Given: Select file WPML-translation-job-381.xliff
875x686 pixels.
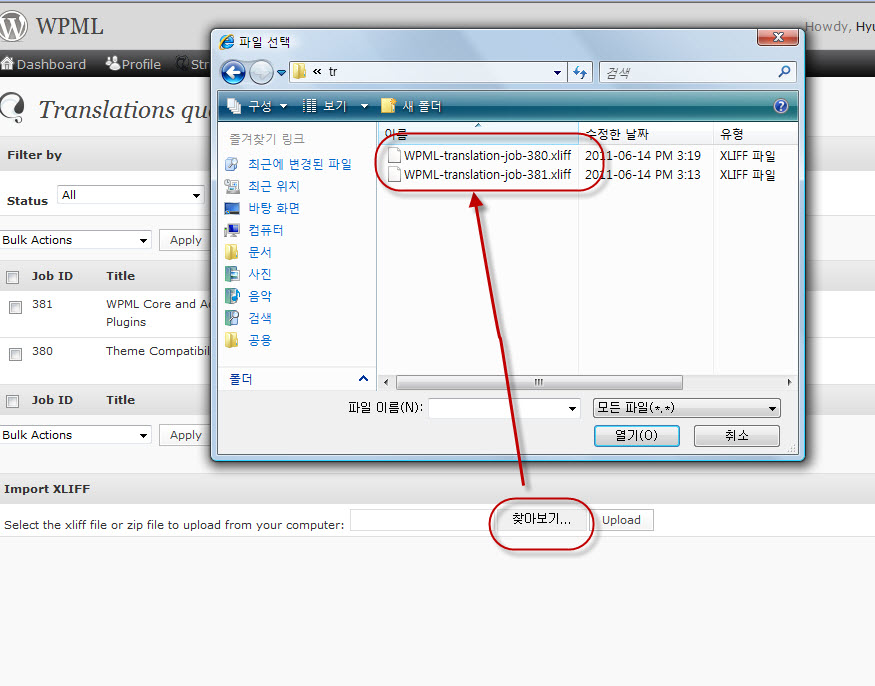Looking at the screenshot, I should [487, 175].
